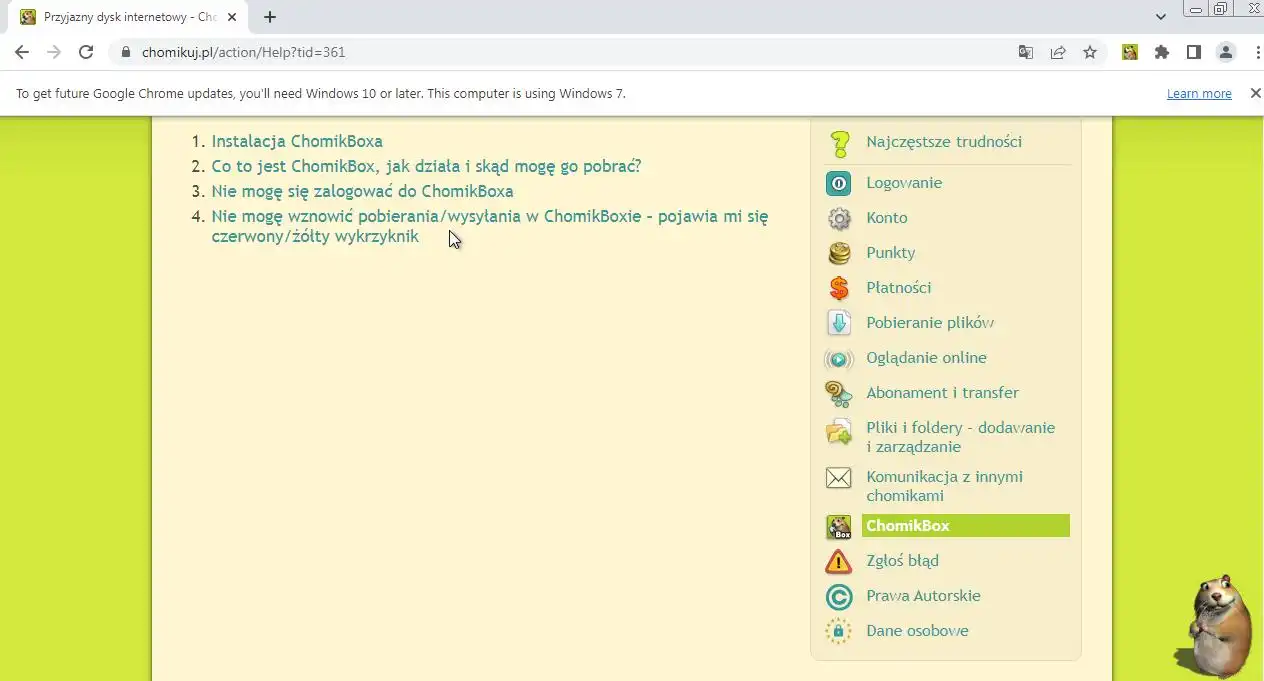Open Nie mogę się zalogować do ChomikBoxa
Viewport: 1264px width, 681px height.
362,191
